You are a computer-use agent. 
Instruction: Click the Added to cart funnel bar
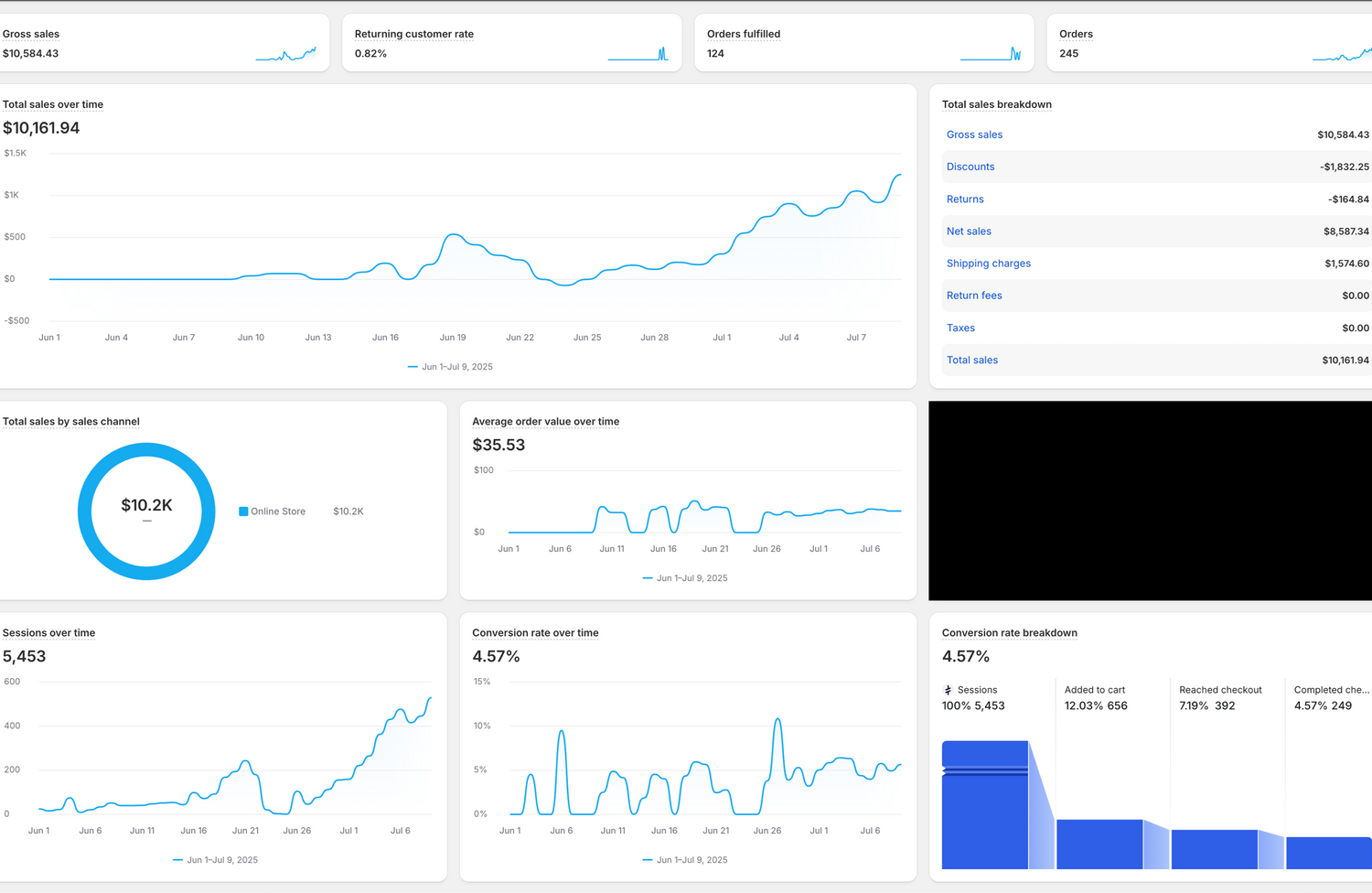click(1099, 844)
